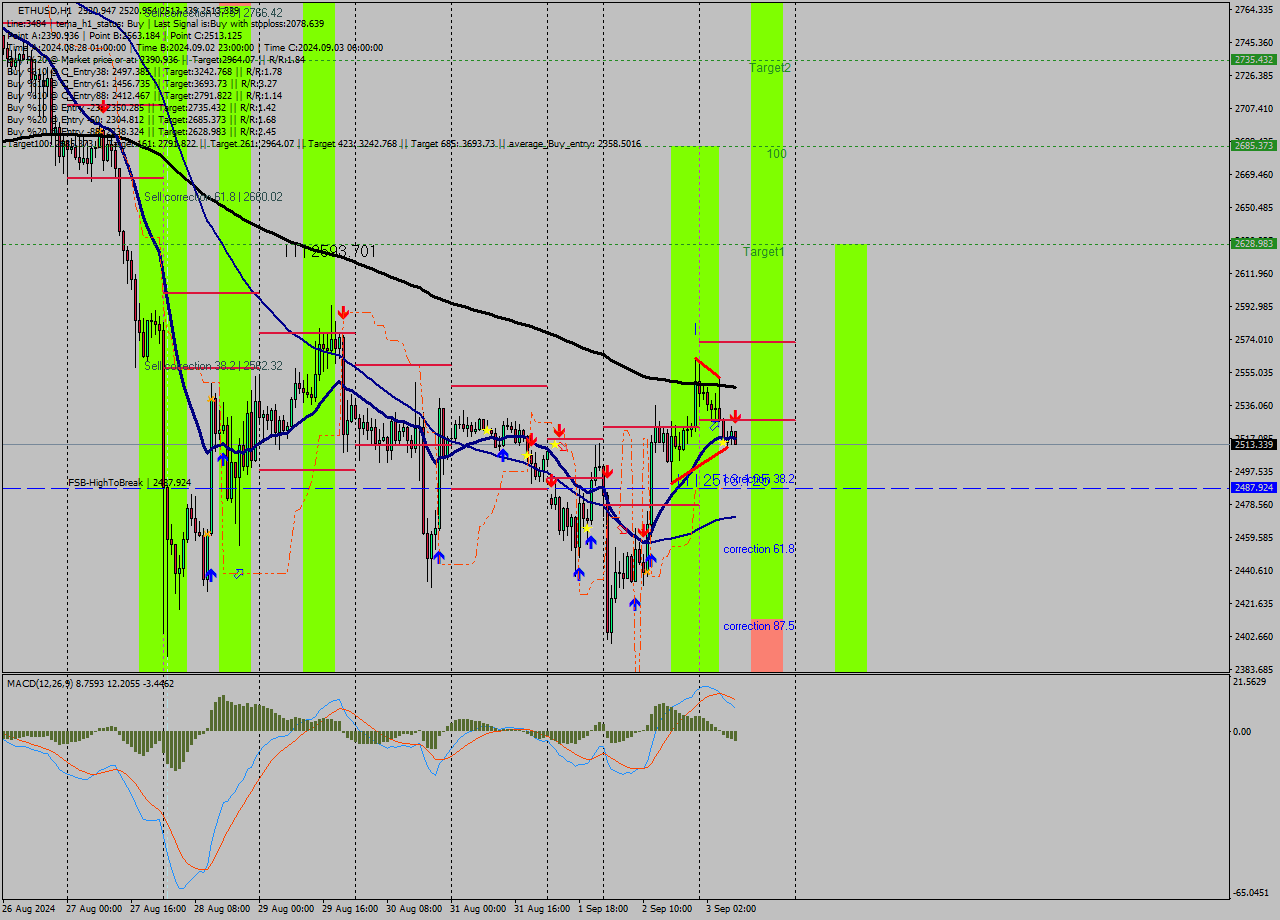Click the Sell correction 61.8 | 2680.02 label
Screen dimensions: 1280x920
214,196
